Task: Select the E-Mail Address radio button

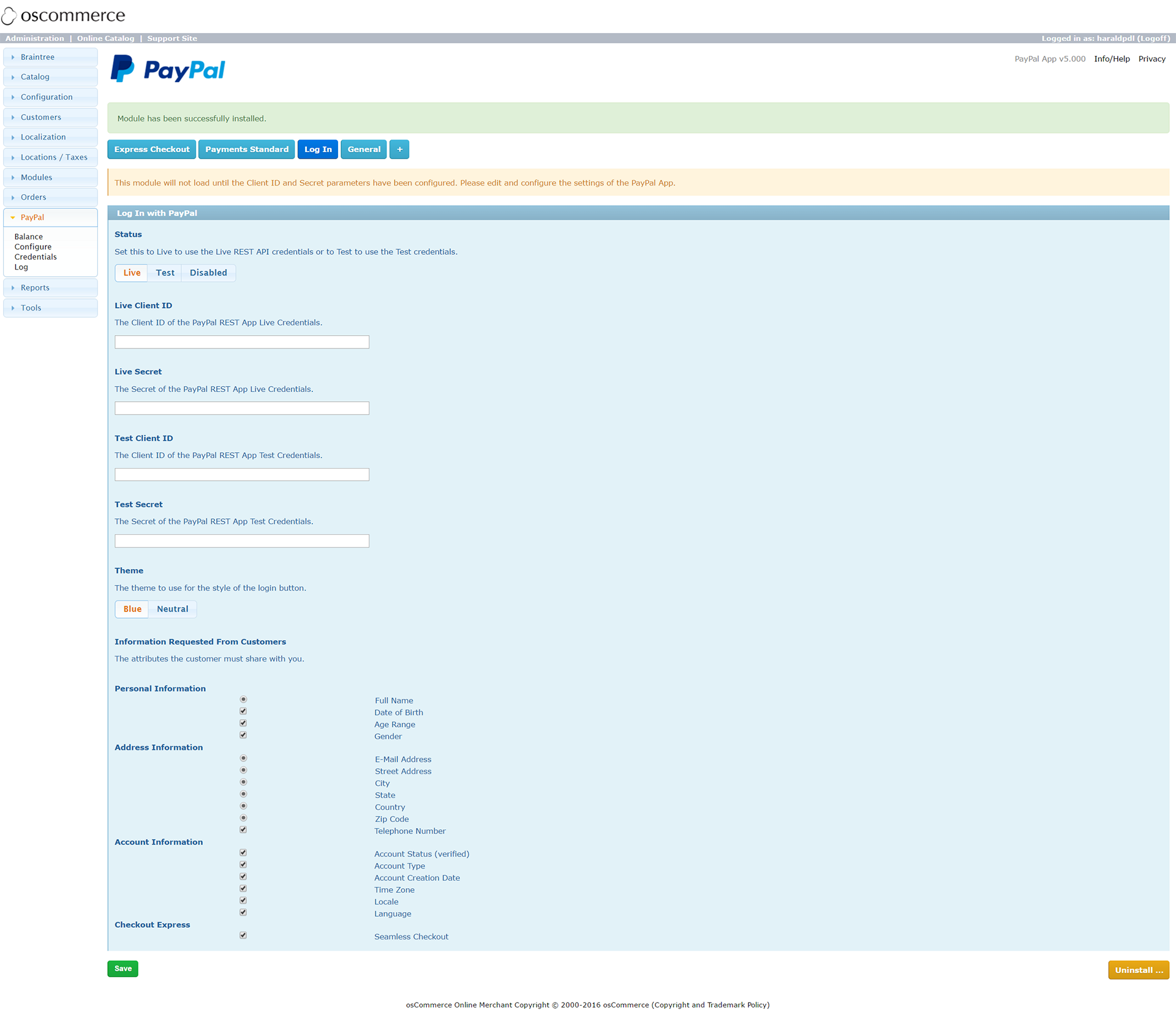Action: (243, 758)
